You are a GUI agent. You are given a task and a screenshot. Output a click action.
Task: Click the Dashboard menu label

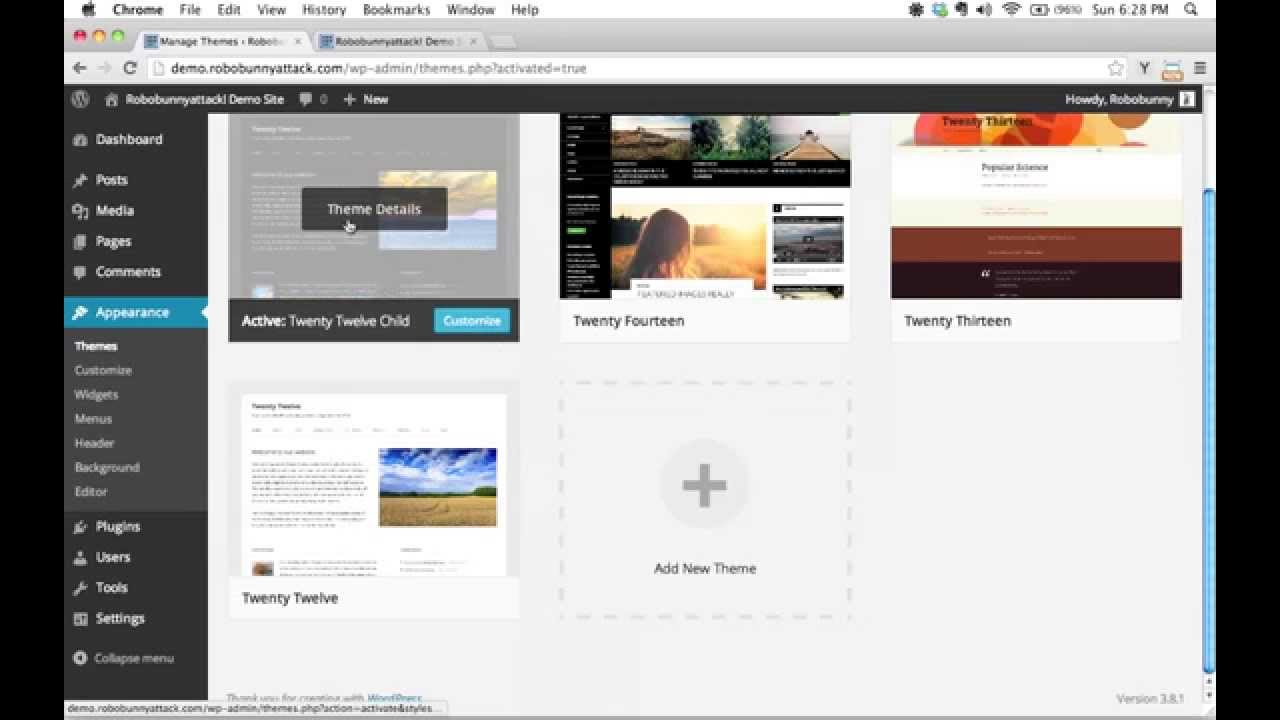129,140
